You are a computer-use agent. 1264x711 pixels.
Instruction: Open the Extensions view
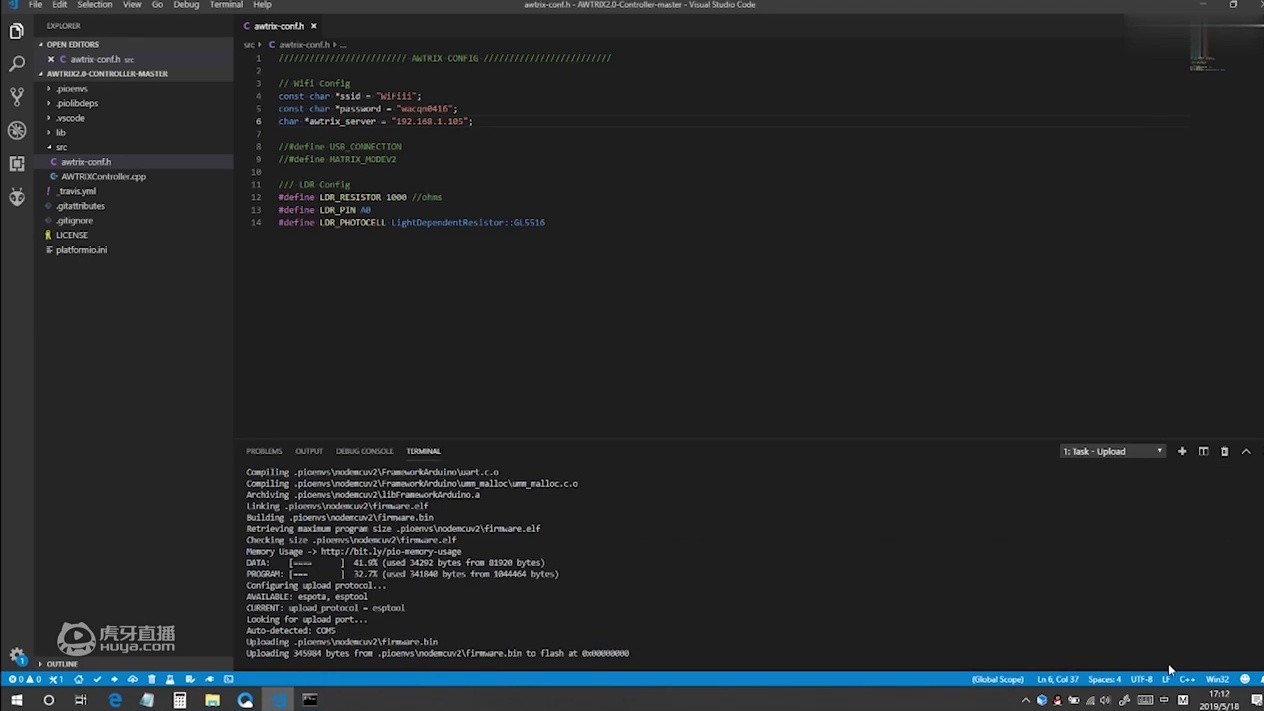tap(17, 163)
